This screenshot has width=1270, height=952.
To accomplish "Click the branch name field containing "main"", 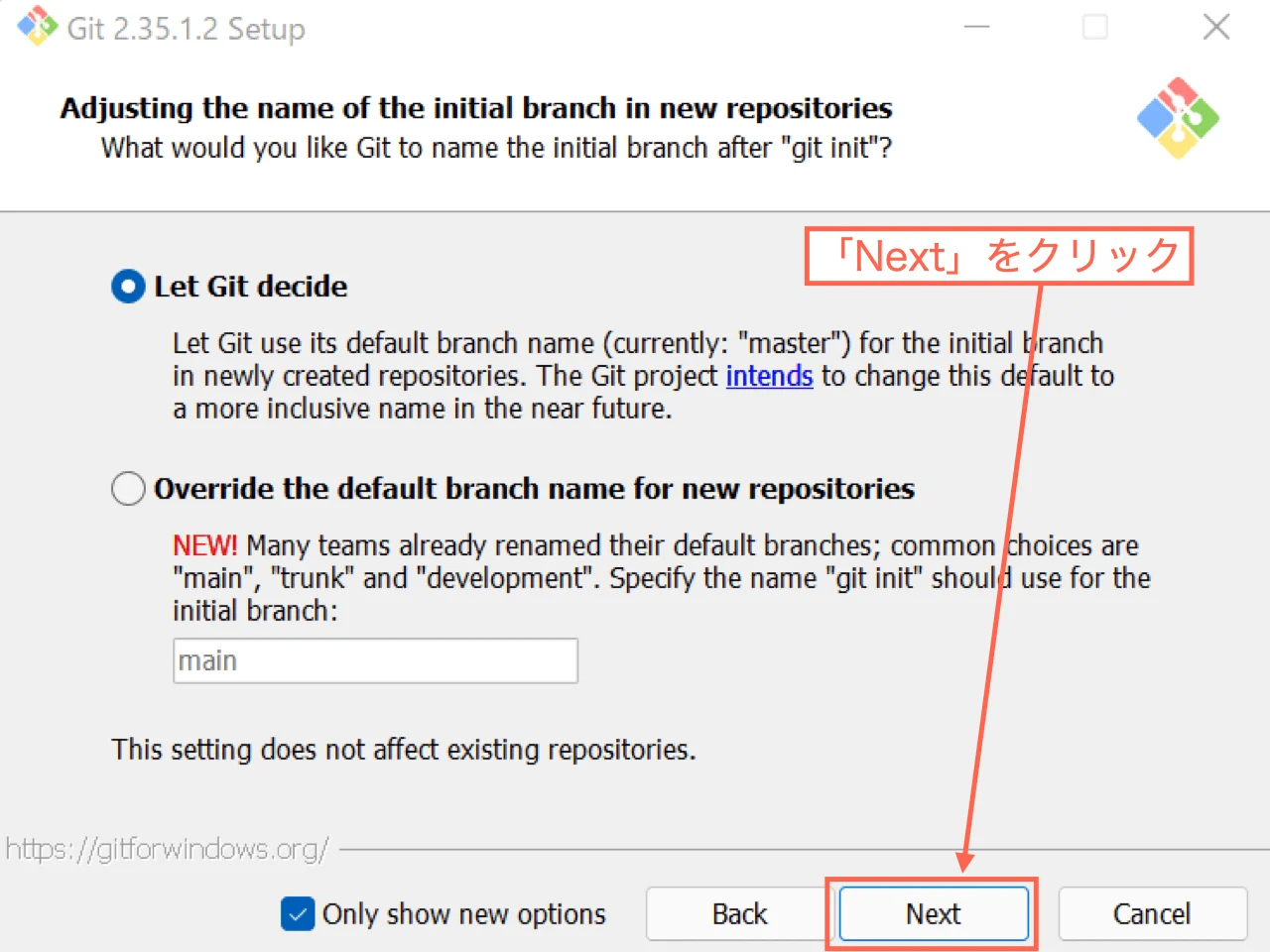I will [x=375, y=659].
